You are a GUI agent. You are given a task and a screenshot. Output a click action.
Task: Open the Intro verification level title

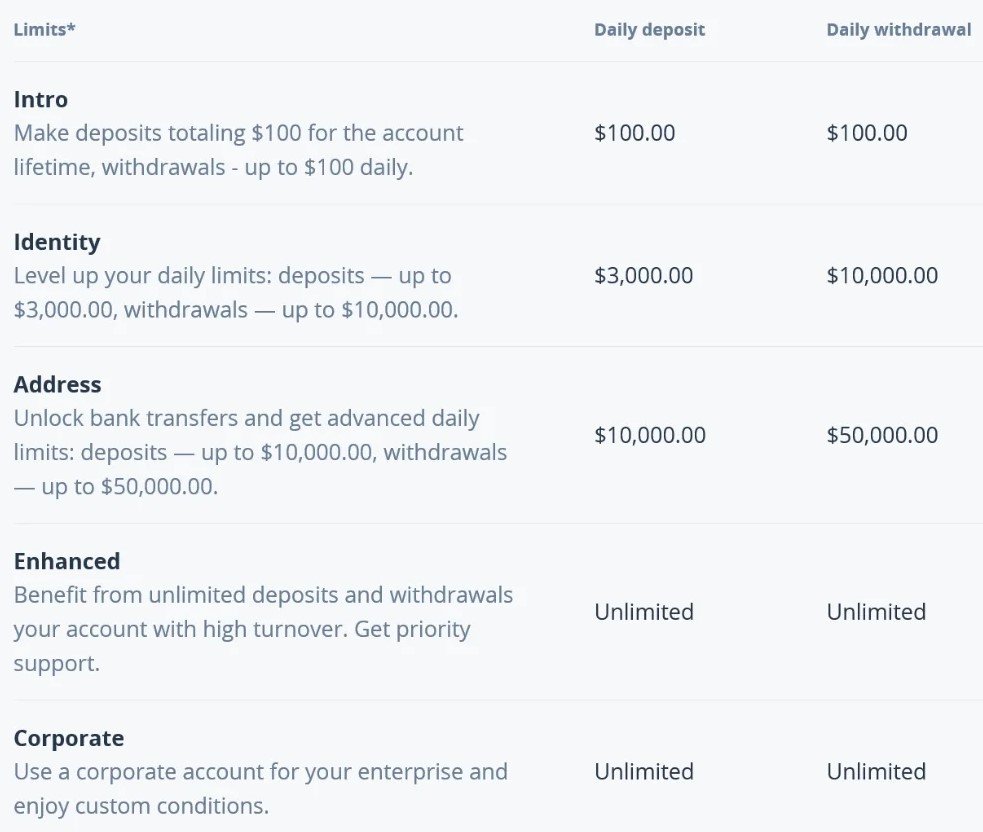(x=41, y=100)
